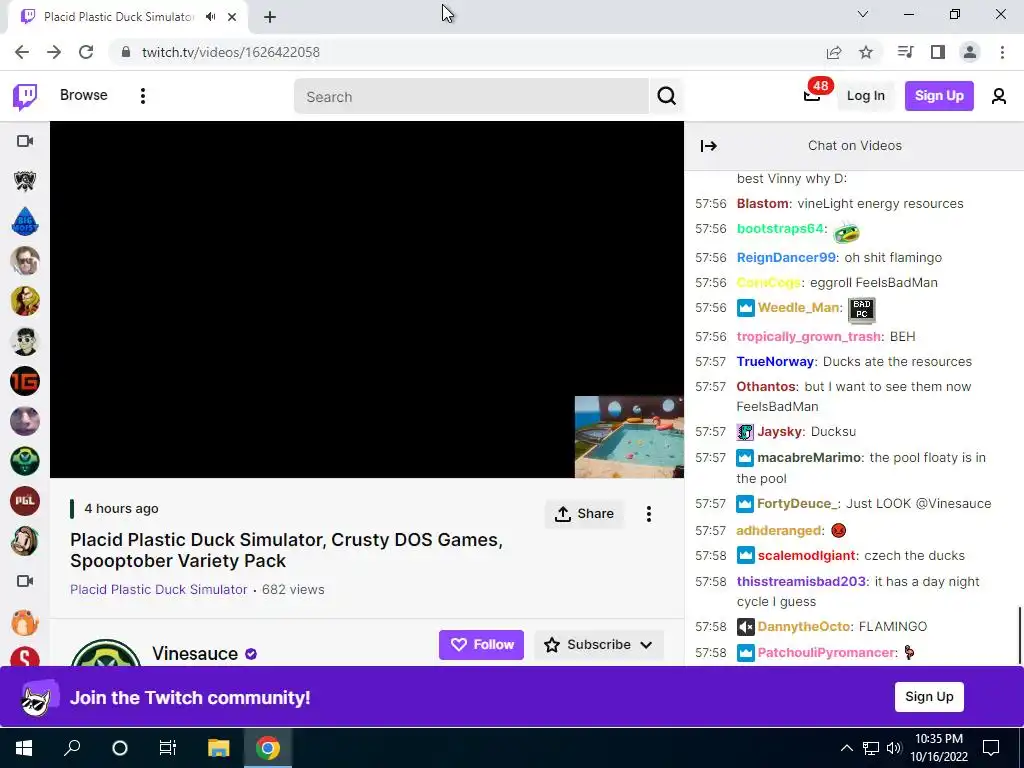Open the notifications inbox with 48 badge
This screenshot has height=768, width=1024.
812,95
